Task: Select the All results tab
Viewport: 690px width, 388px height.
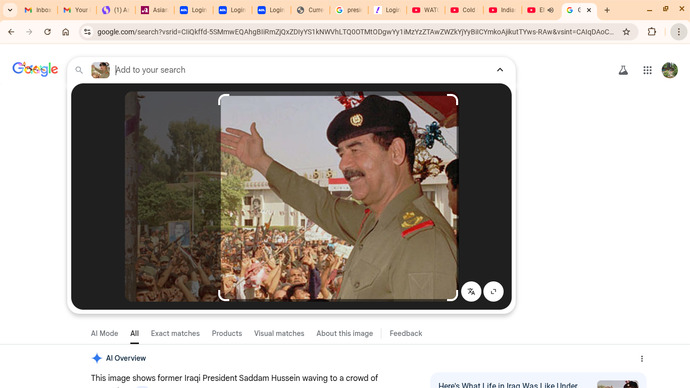Action: [134, 333]
